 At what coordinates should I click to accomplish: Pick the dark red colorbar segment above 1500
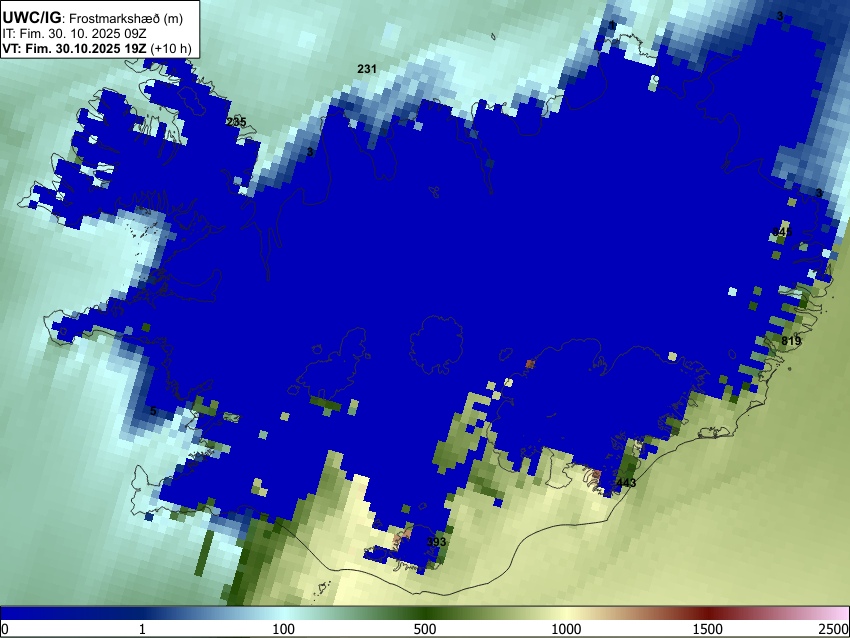point(708,613)
